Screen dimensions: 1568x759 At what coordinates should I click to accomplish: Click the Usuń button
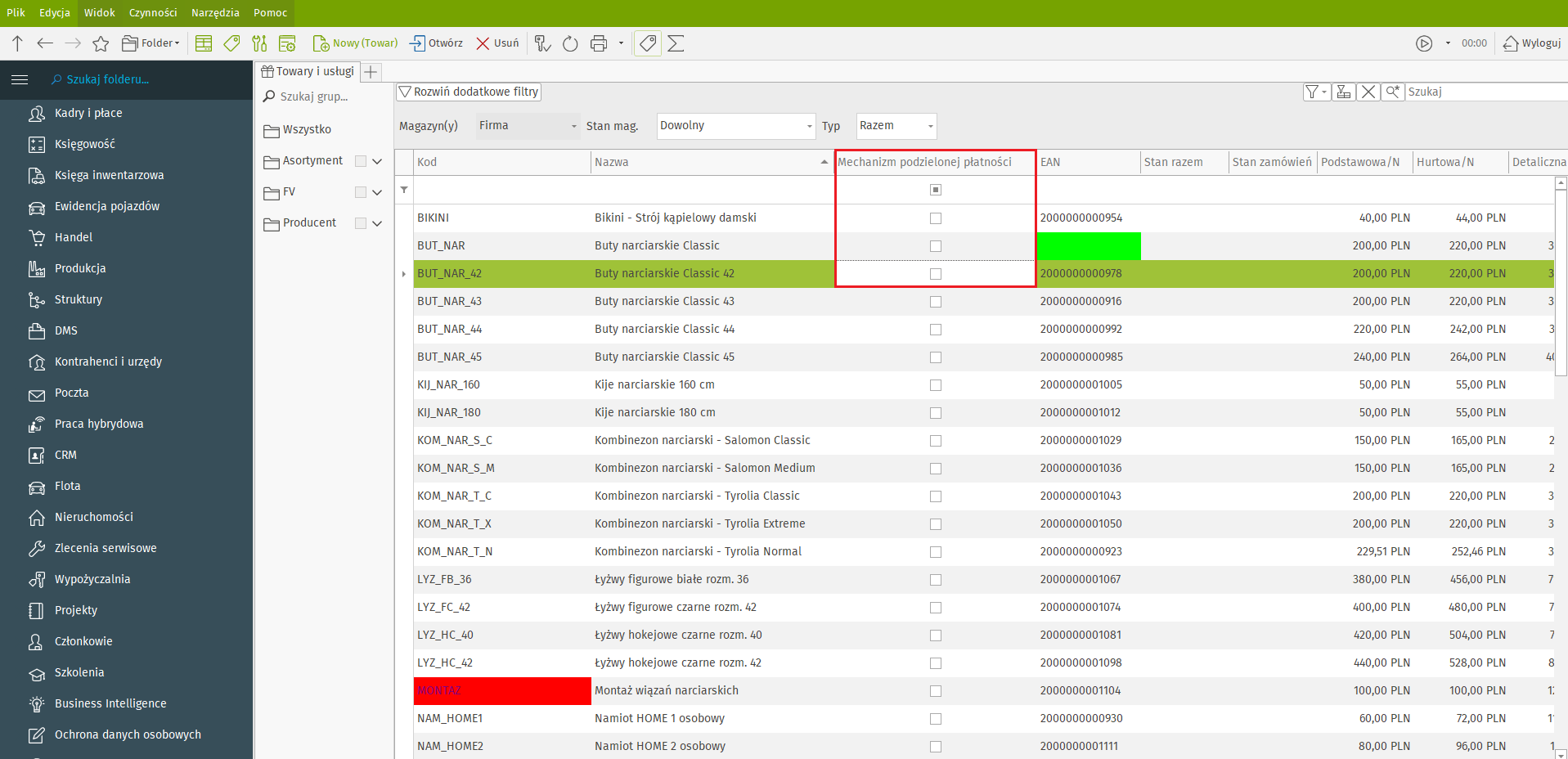click(x=497, y=43)
